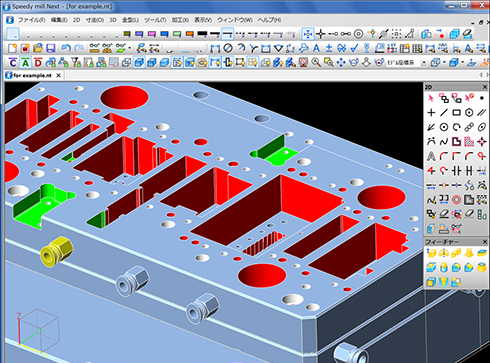Choose the diagonal line tool in the 2D panel
Image resolution: width=490 pixels, height=363 pixels.
(x=443, y=113)
